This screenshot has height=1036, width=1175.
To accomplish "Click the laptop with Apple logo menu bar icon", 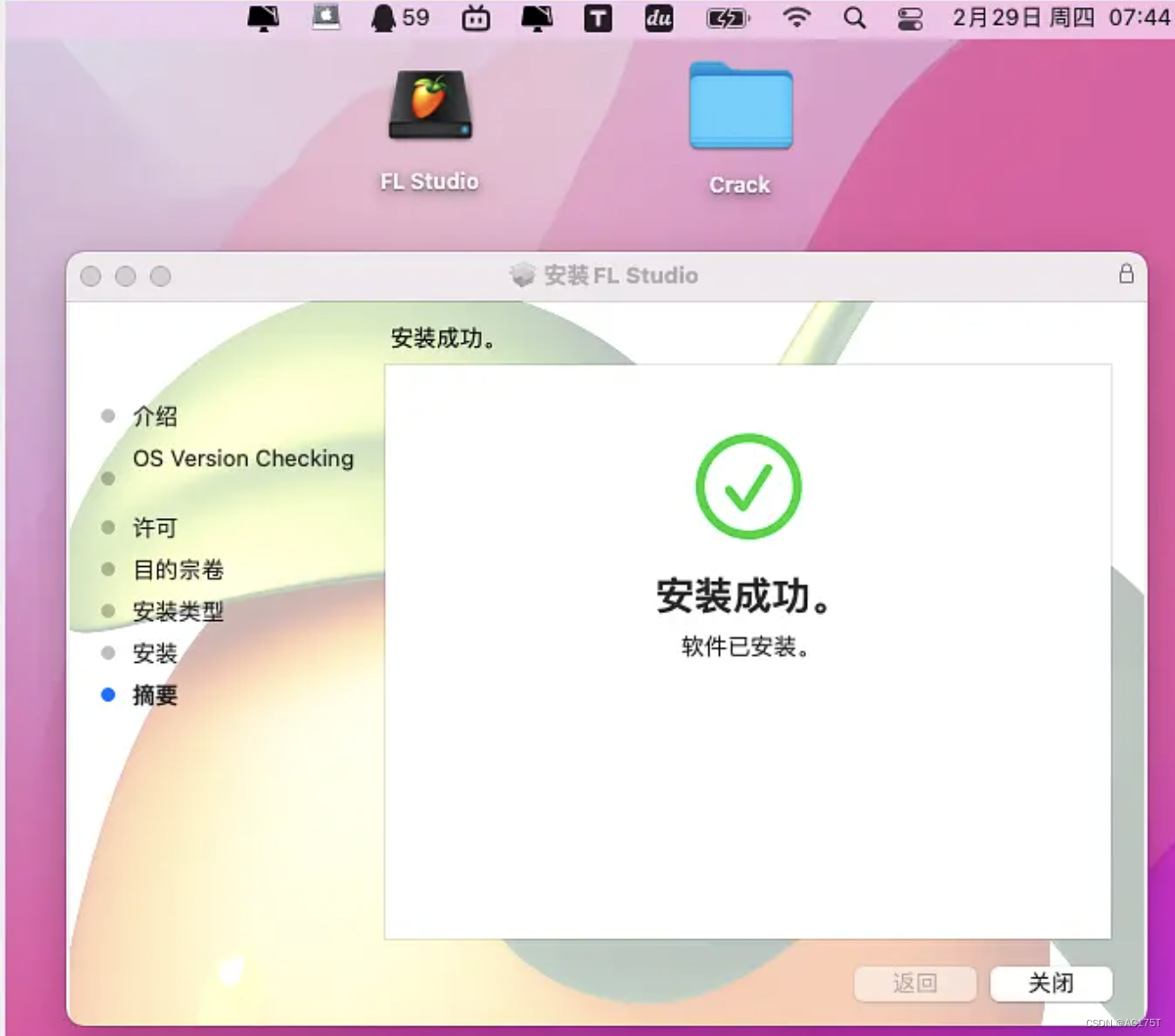I will pos(325,17).
